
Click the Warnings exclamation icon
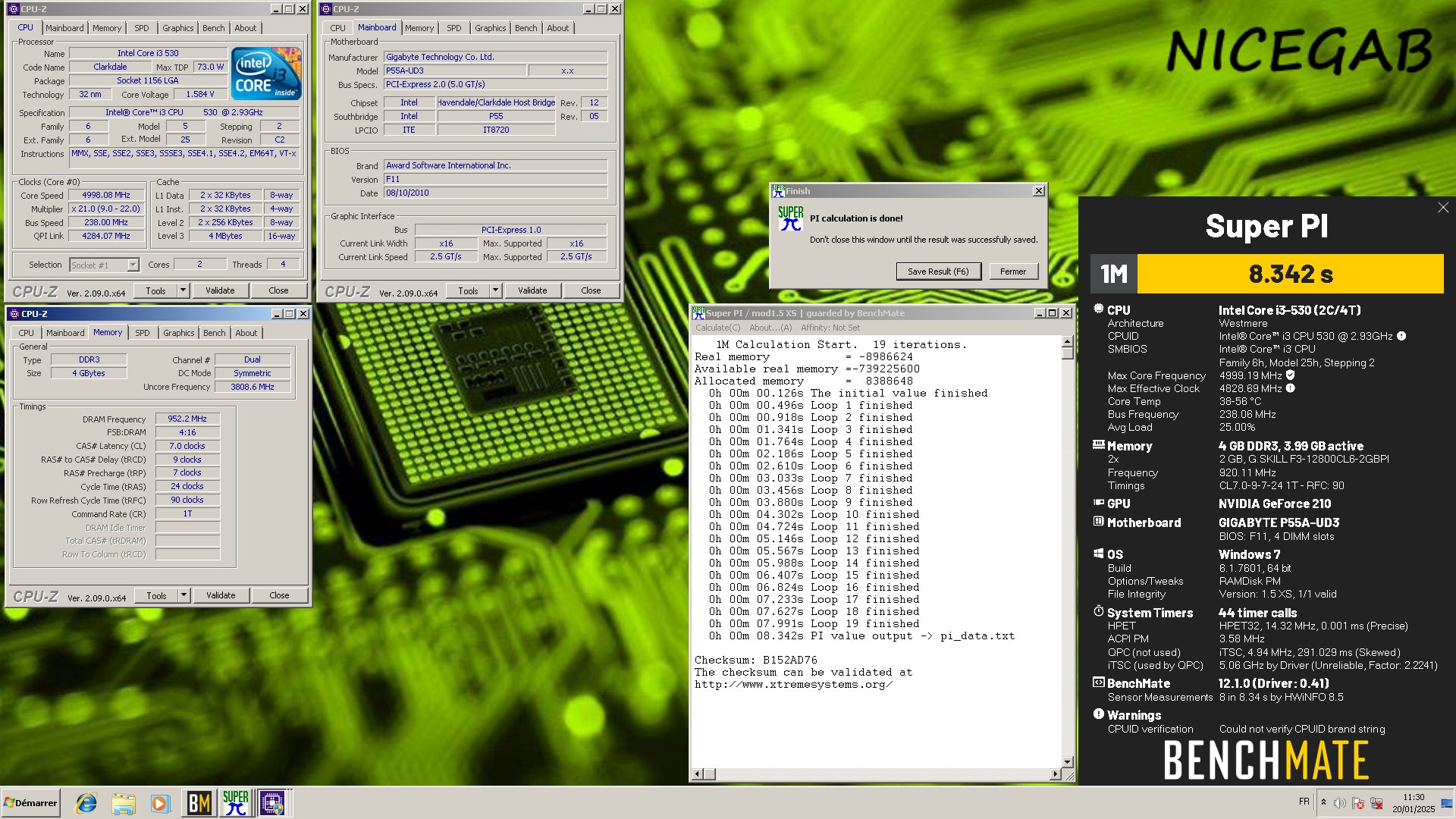(x=1098, y=714)
